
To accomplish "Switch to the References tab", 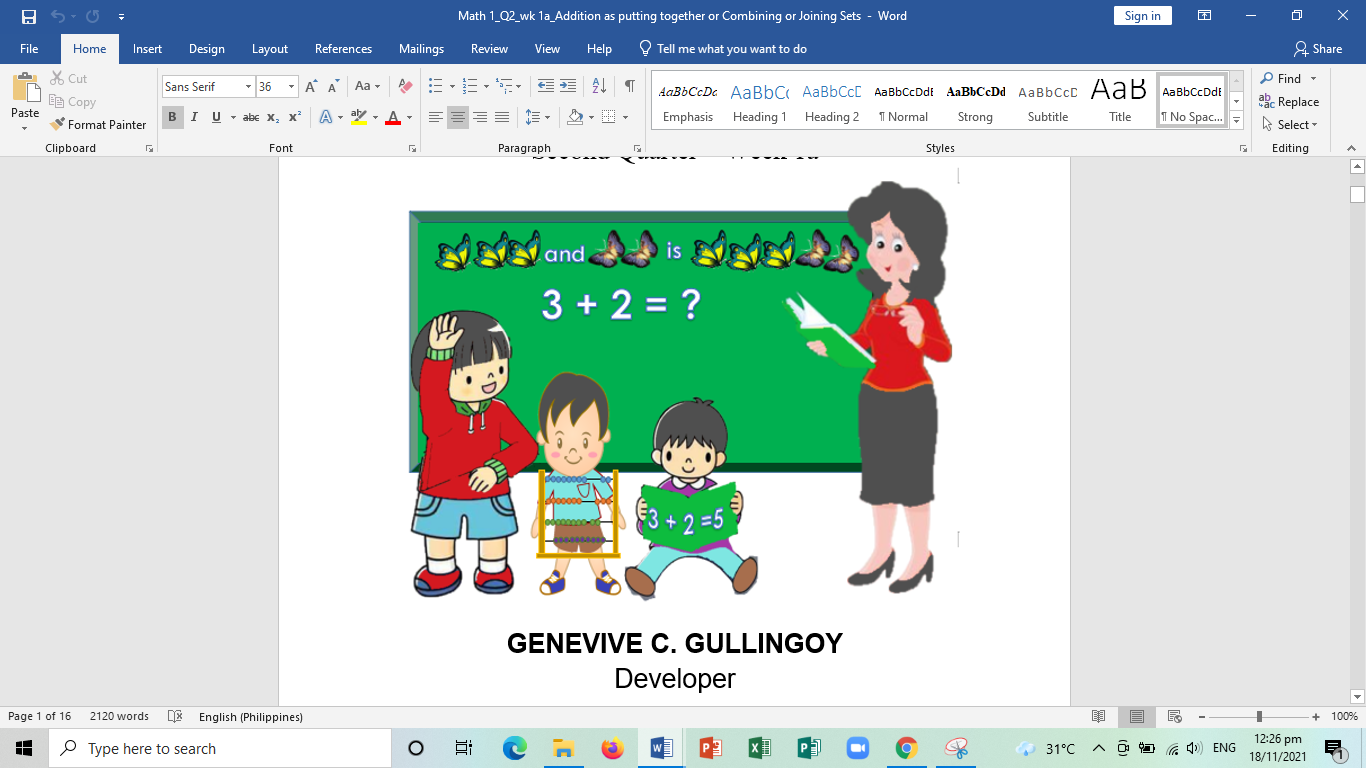I will click(343, 49).
